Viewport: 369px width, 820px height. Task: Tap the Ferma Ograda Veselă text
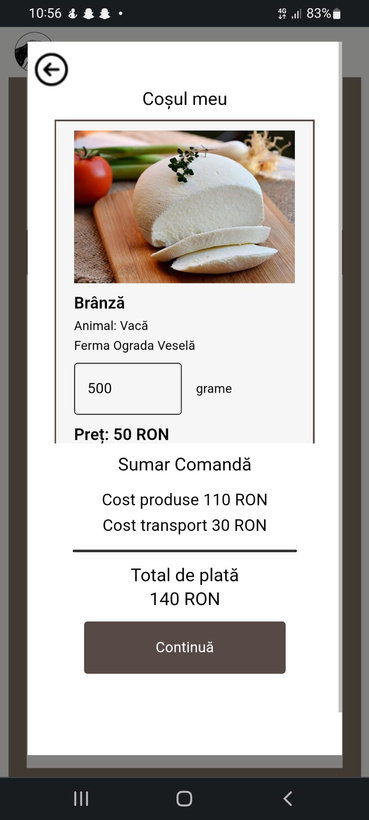coord(134,346)
